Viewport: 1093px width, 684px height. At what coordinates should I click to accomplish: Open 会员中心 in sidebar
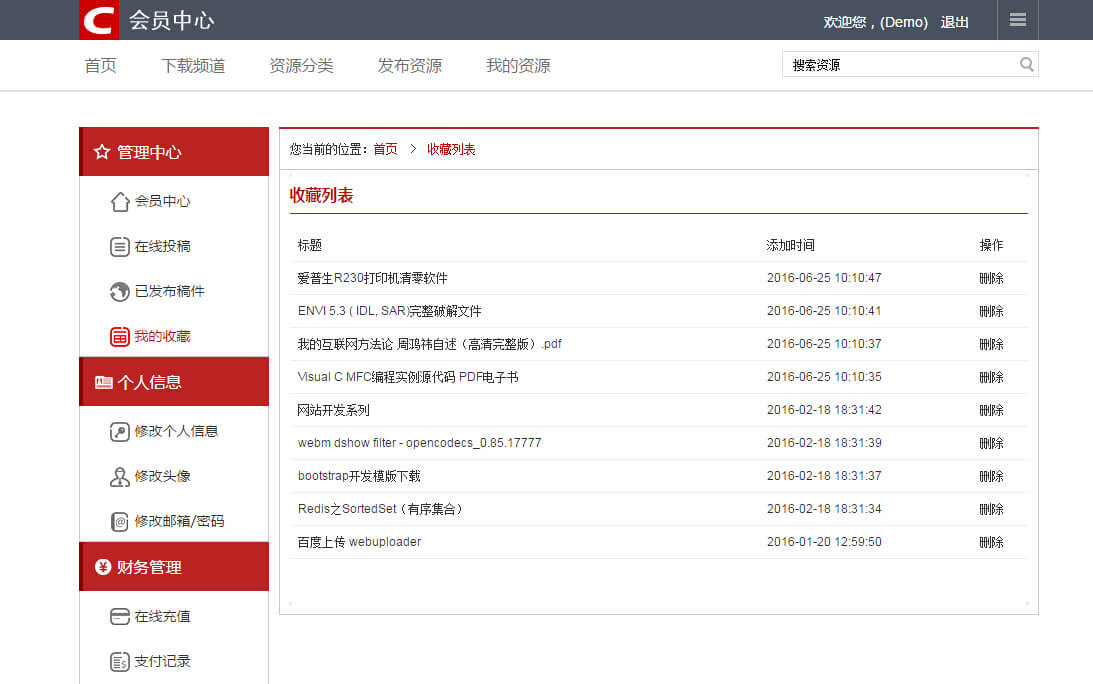[x=162, y=202]
